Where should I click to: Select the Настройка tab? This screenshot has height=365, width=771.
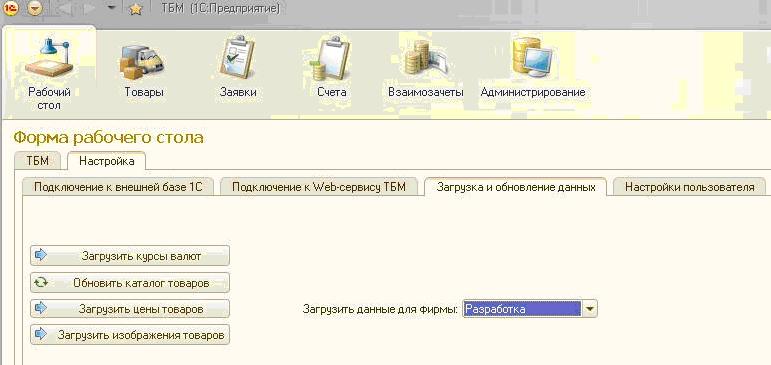(x=106, y=161)
